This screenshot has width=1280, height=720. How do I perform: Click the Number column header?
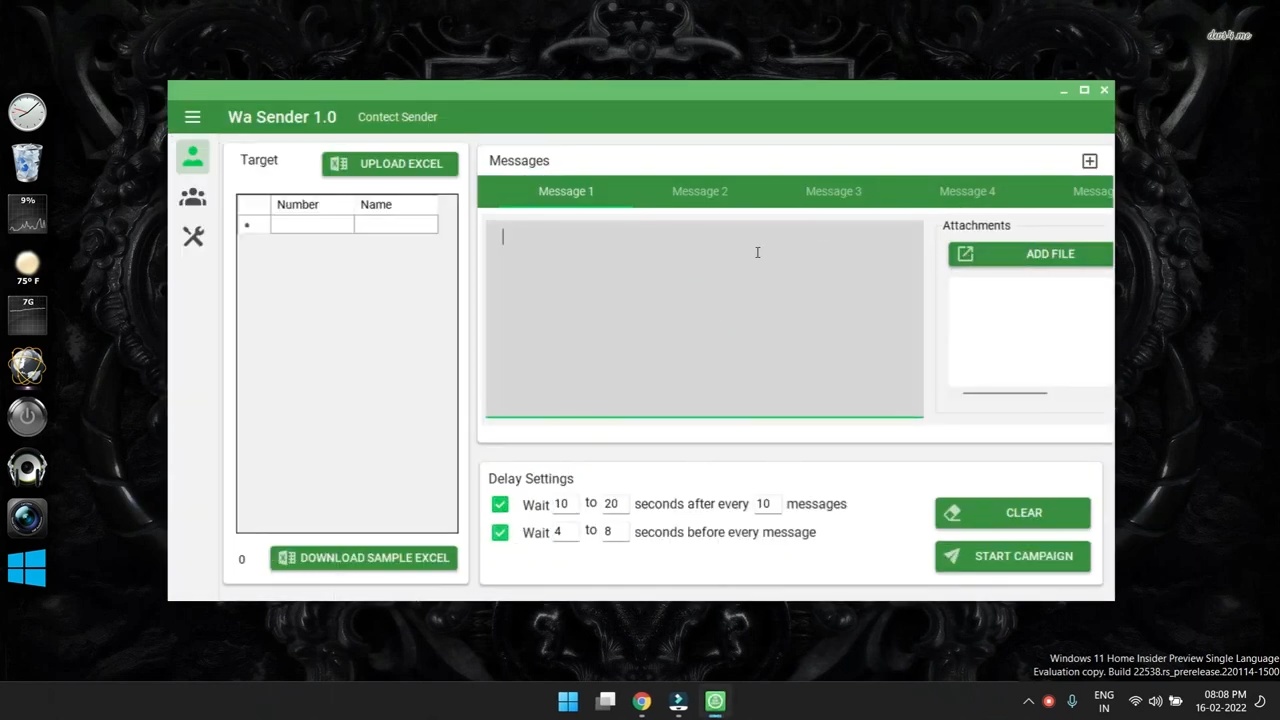(312, 204)
